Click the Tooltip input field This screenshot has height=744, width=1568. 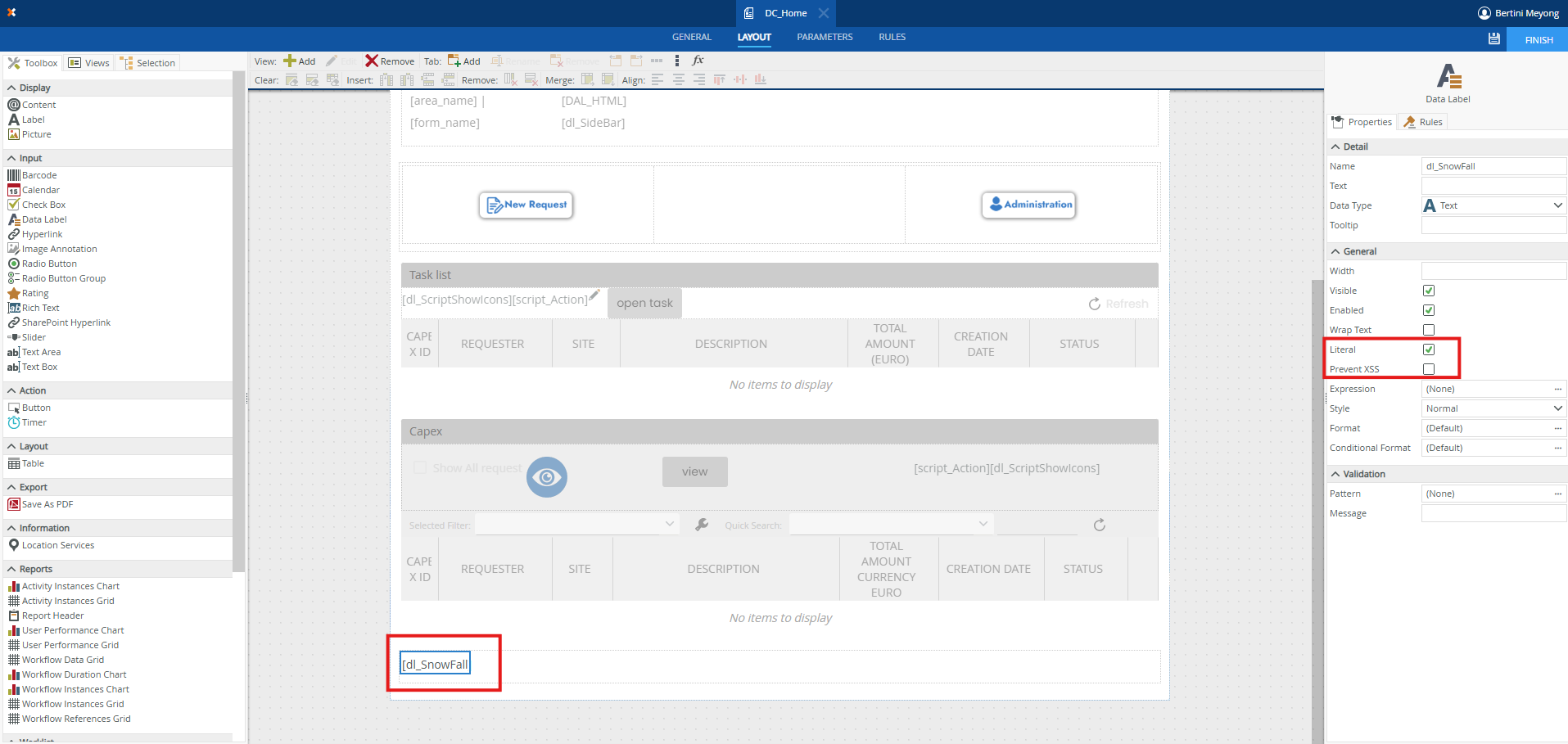click(1493, 225)
